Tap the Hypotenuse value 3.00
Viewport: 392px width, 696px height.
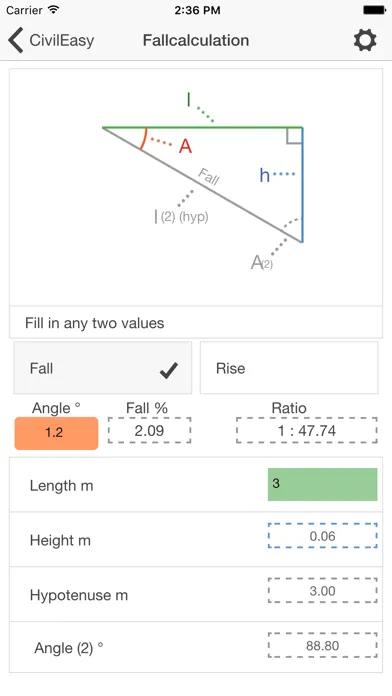pos(322,591)
